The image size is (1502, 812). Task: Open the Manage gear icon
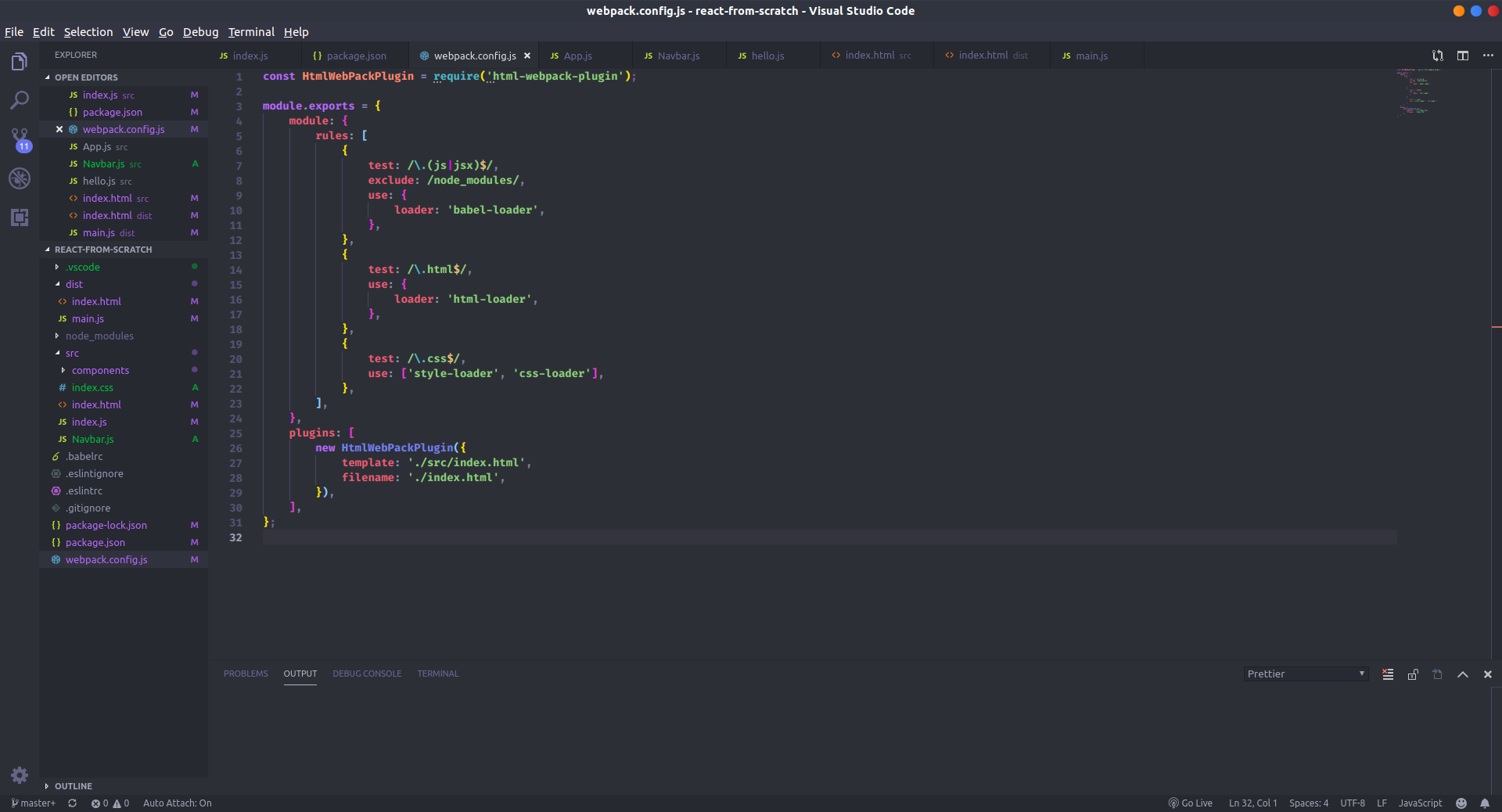20,774
